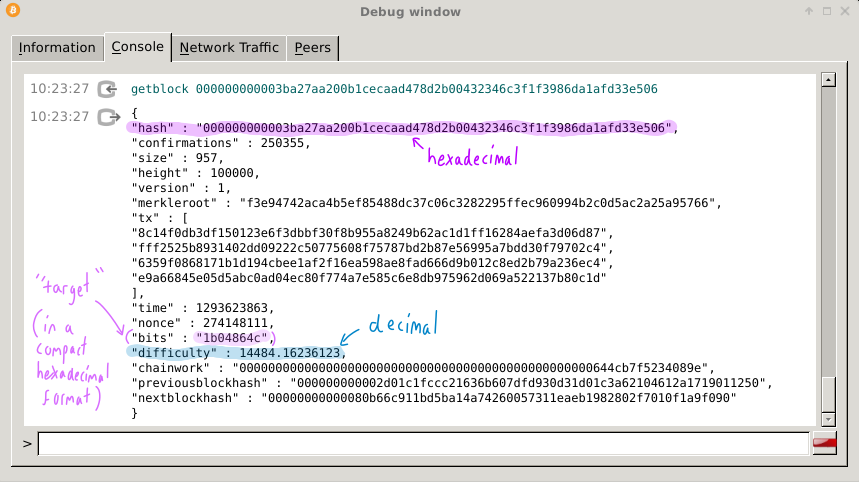Go to the Peers tab

313,48
